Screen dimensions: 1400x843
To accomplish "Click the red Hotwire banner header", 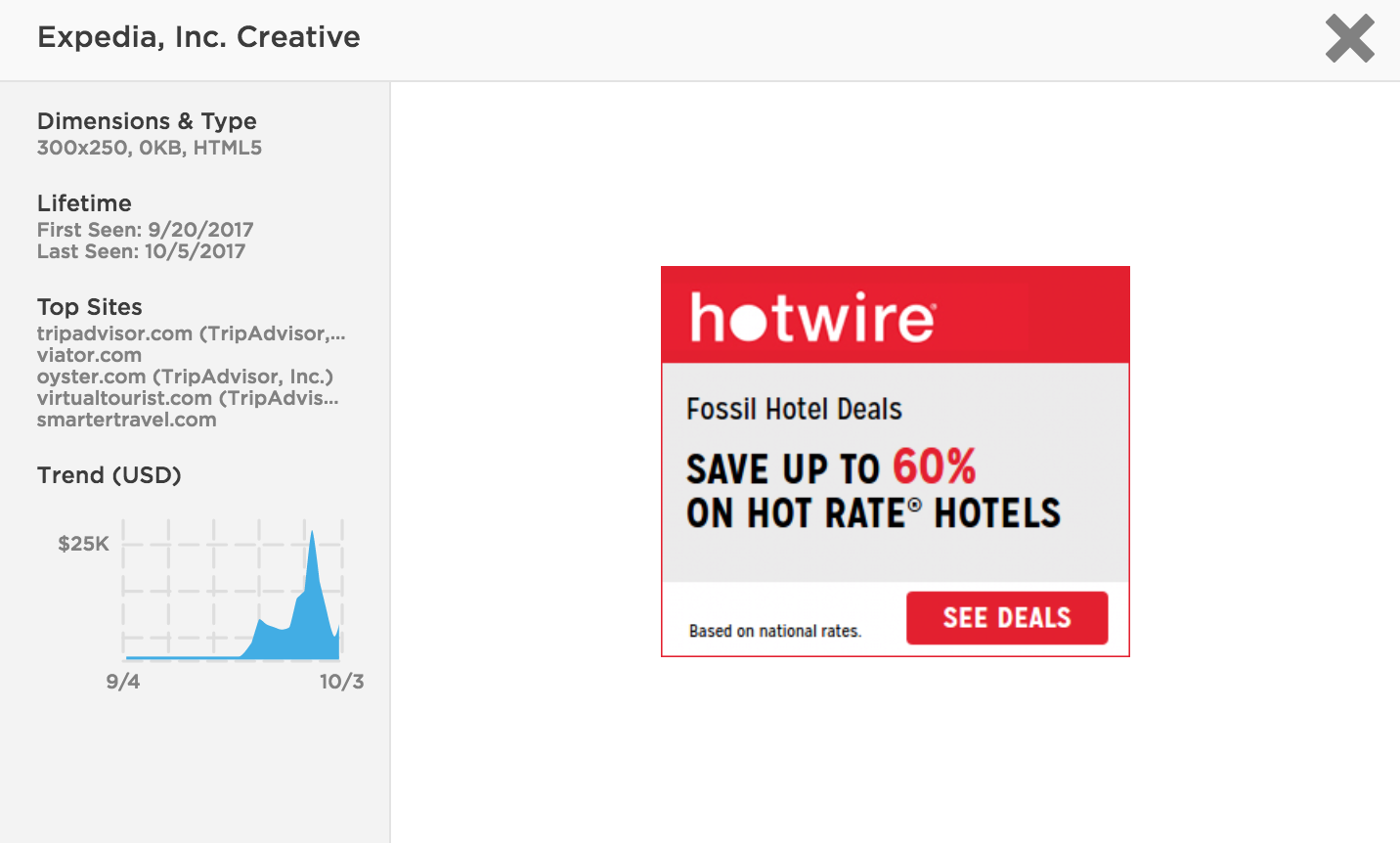I will [x=895, y=315].
